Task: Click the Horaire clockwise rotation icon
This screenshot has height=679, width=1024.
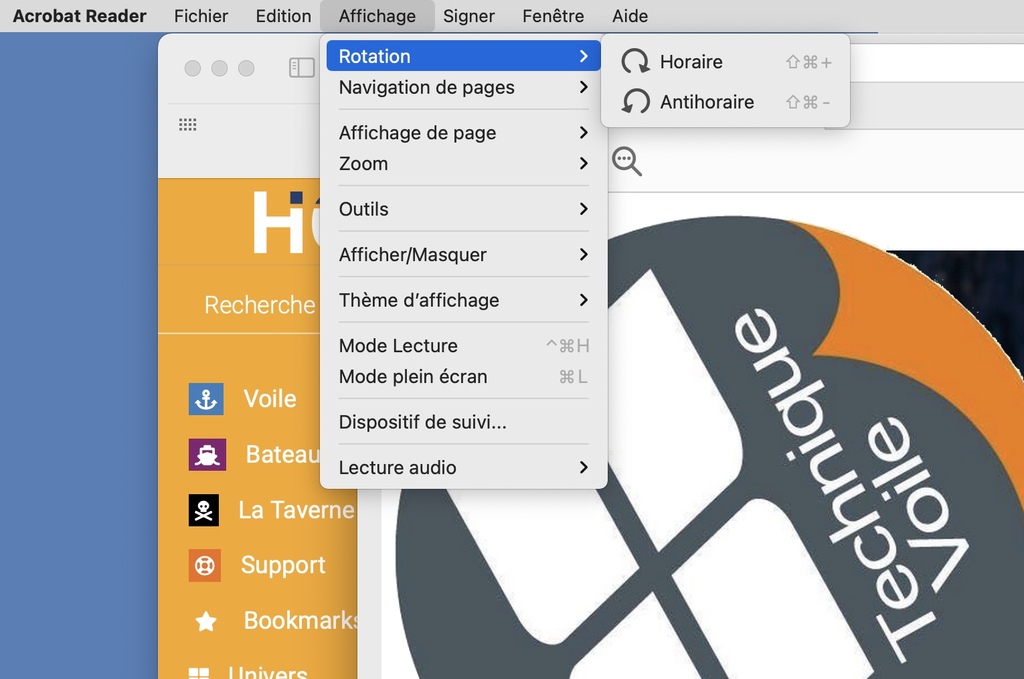Action: (635, 61)
